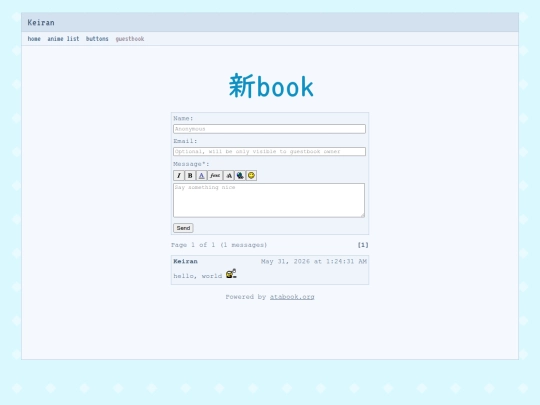Go to page 1 of the messages
The width and height of the screenshot is (540, 405).
pyautogui.click(x=363, y=245)
